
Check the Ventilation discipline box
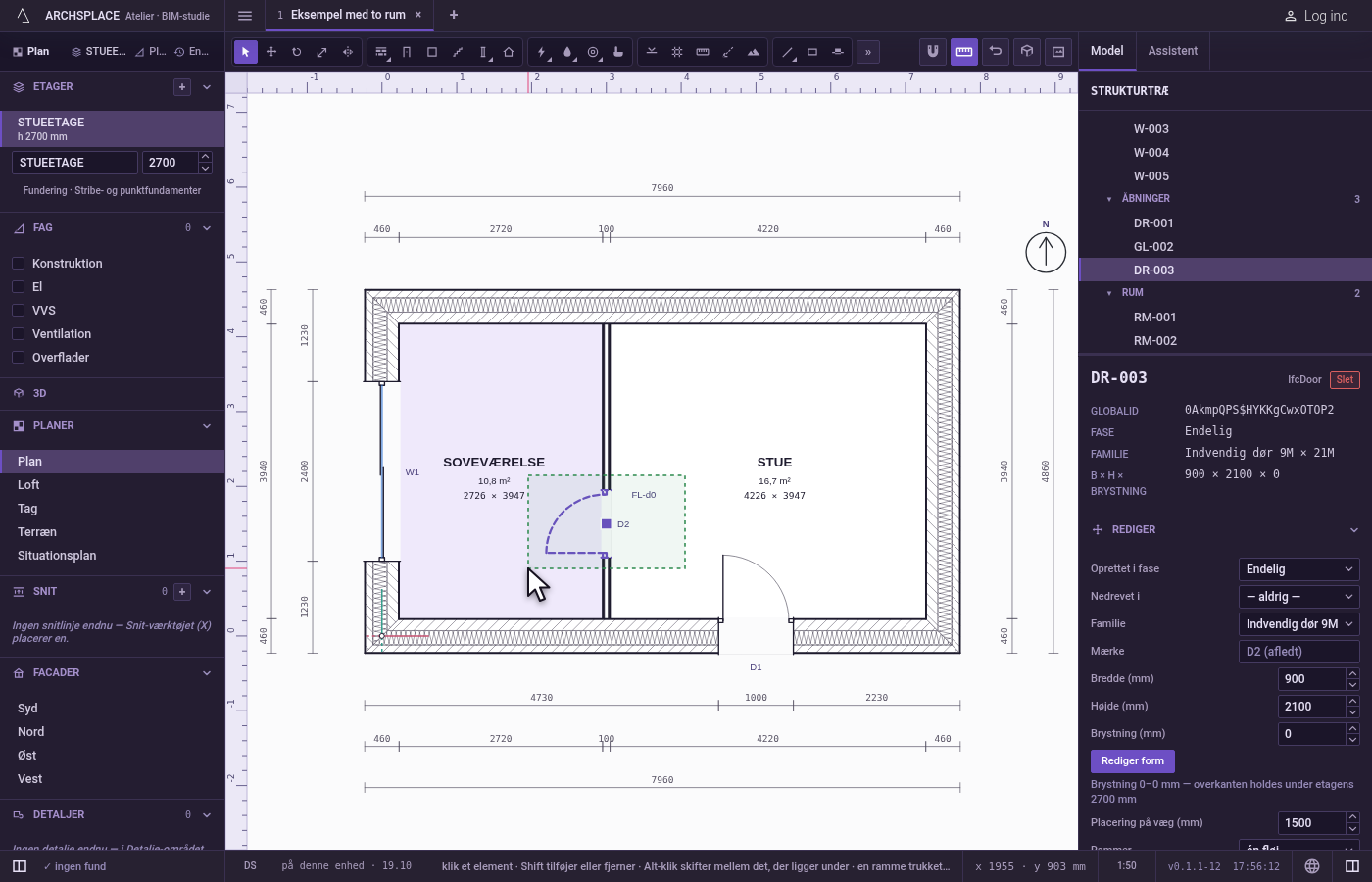[19, 334]
